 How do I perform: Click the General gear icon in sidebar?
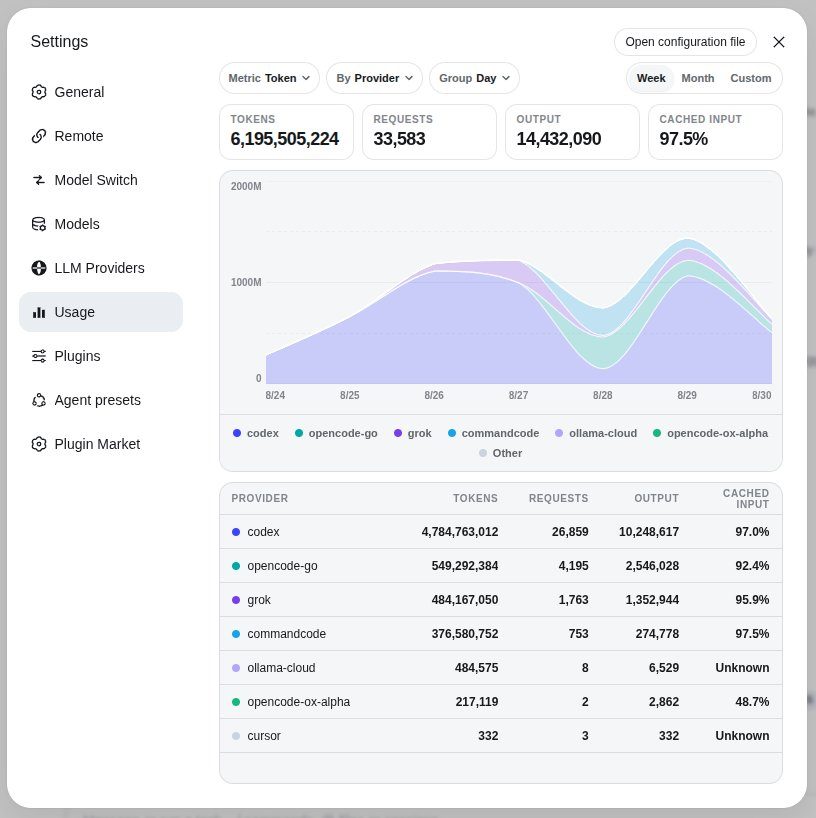(39, 92)
